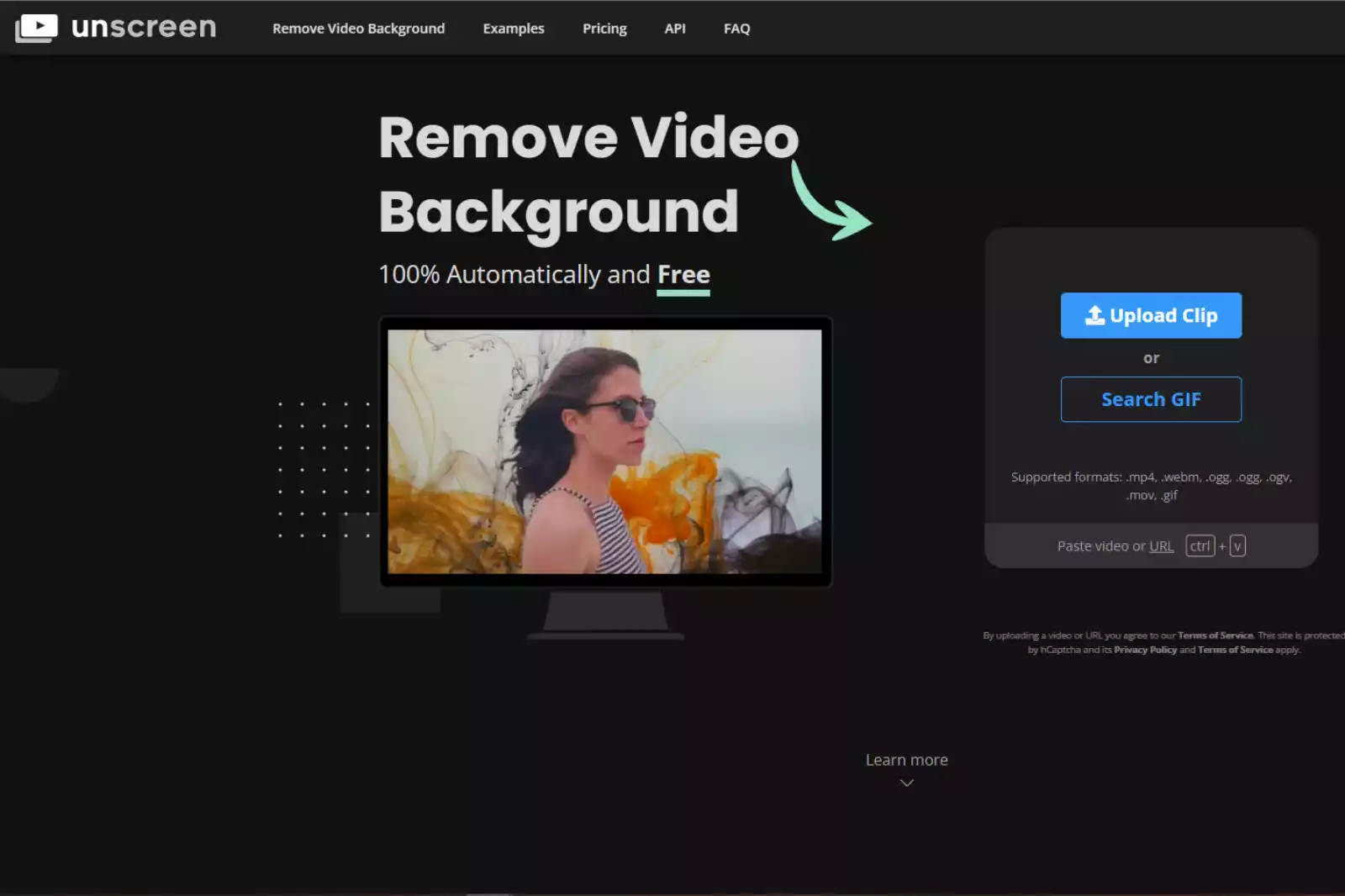Open the Terms of Service link
This screenshot has width=1345, height=896.
[x=1213, y=635]
